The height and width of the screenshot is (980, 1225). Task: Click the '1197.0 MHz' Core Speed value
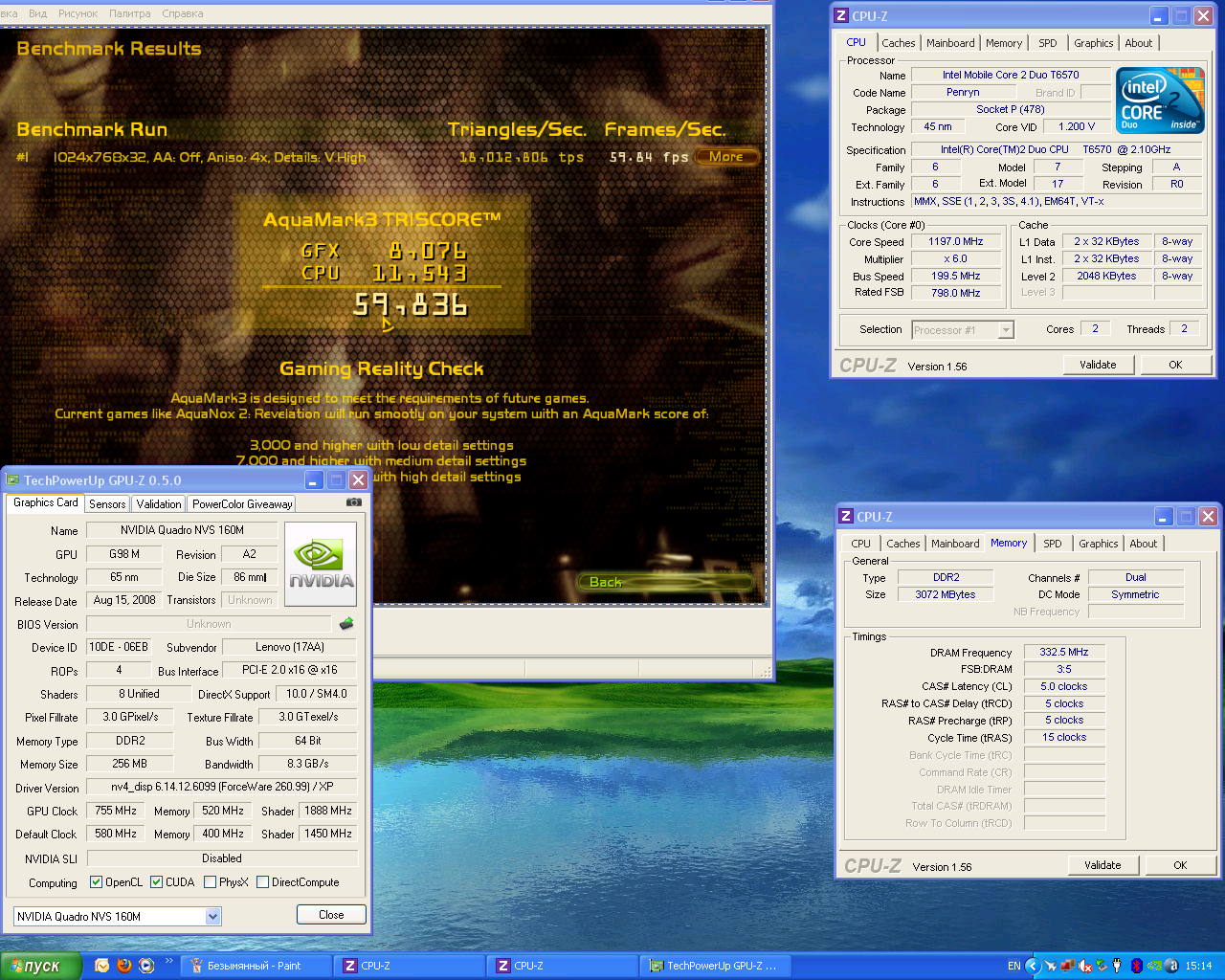955,241
